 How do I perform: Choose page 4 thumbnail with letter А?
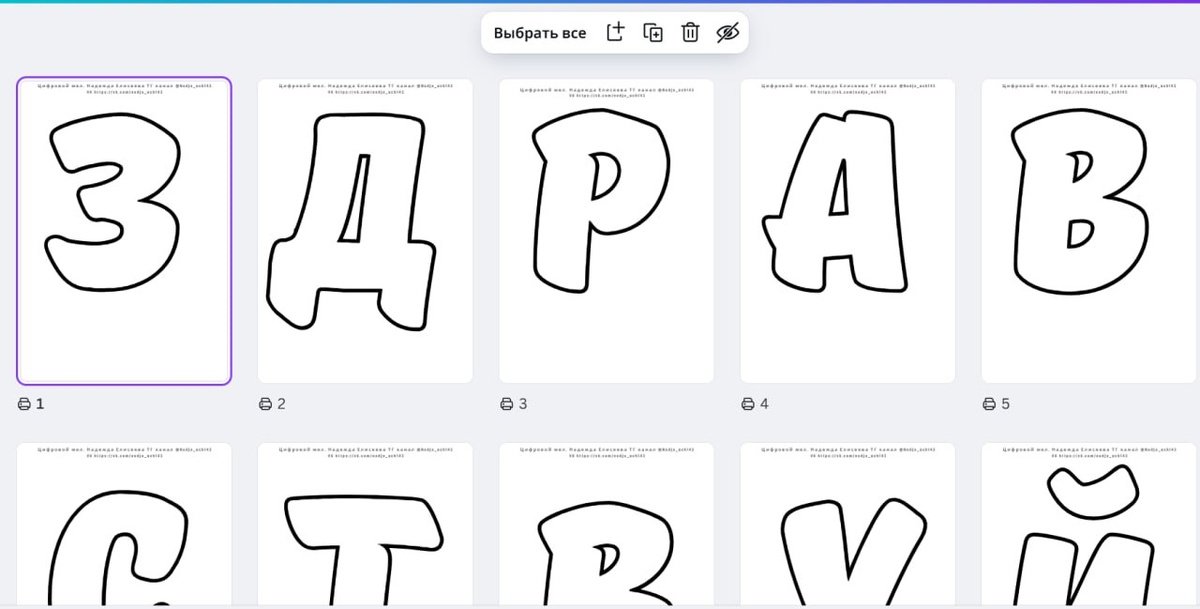pos(848,231)
